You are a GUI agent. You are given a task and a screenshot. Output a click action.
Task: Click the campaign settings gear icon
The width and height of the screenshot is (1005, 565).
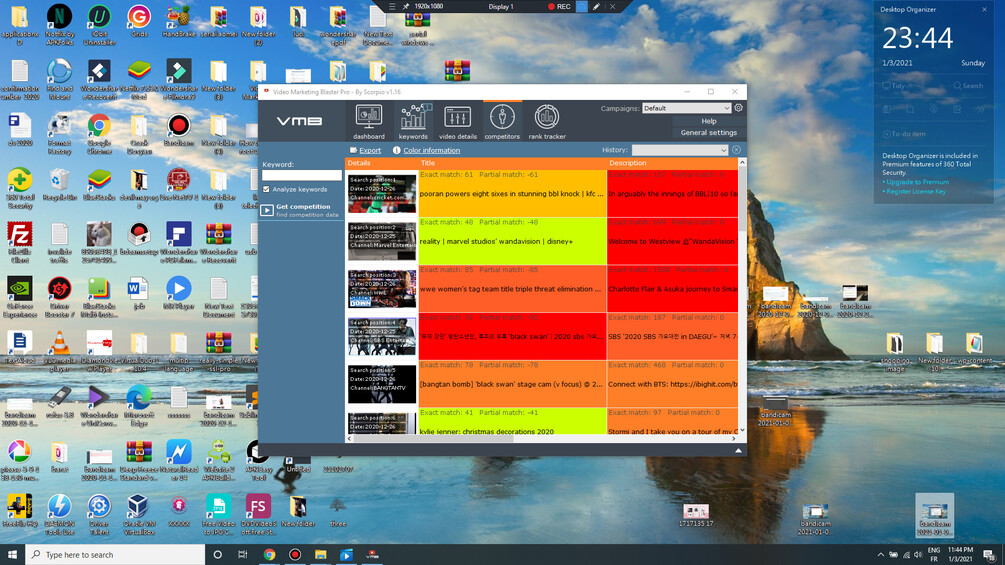[x=738, y=108]
